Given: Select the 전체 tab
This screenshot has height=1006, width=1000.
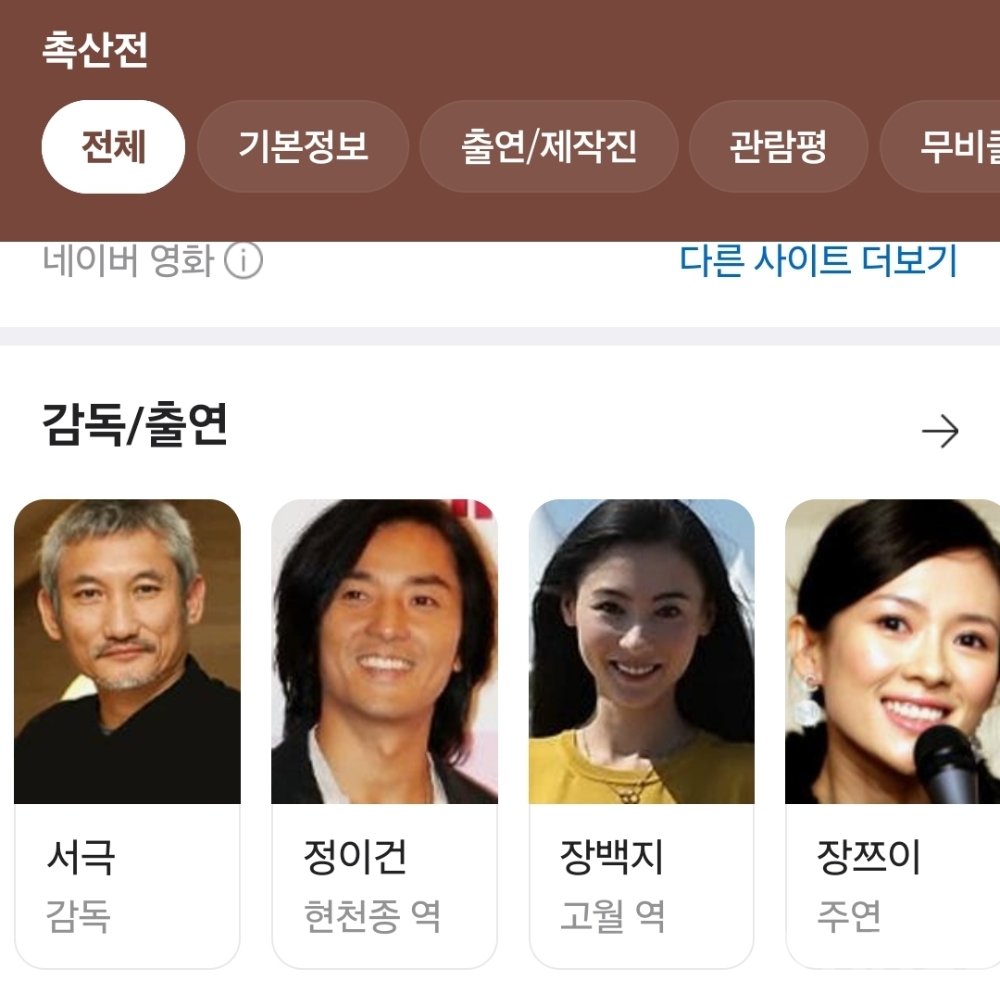Looking at the screenshot, I should coord(114,146).
